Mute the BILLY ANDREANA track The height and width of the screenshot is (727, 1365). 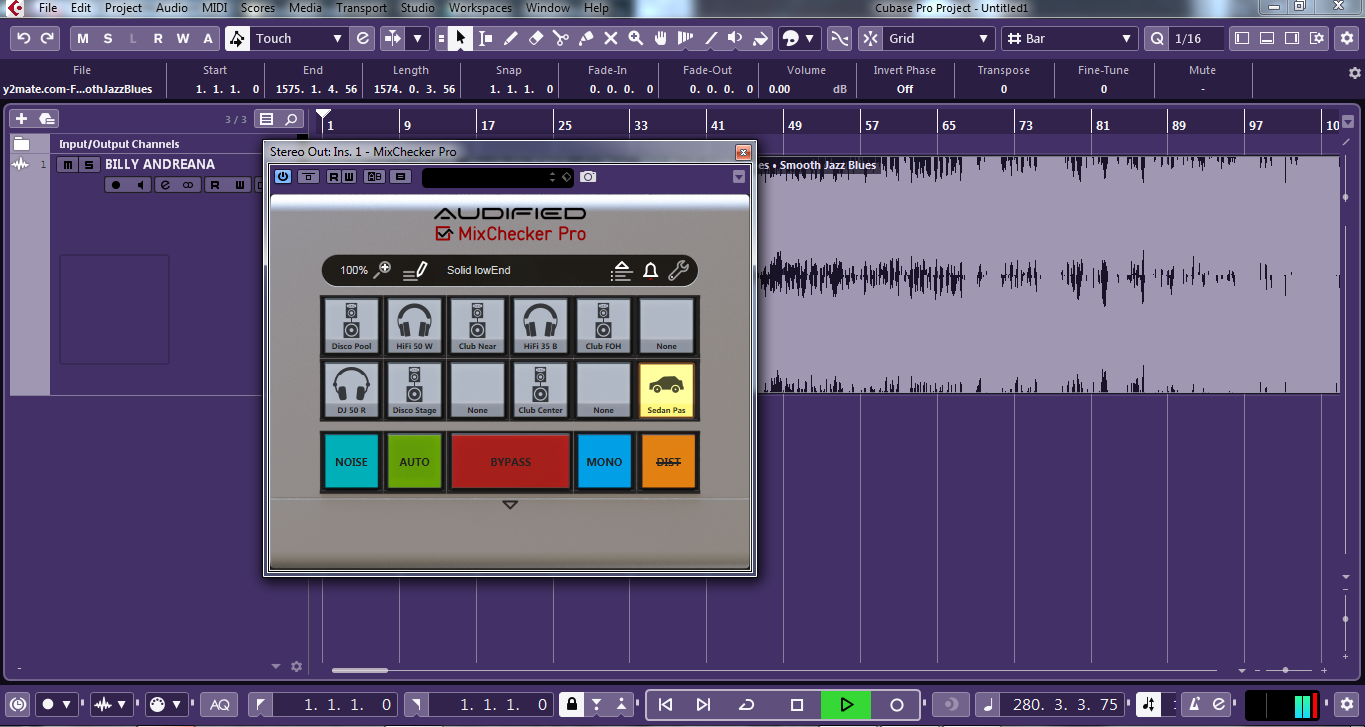[x=67, y=165]
